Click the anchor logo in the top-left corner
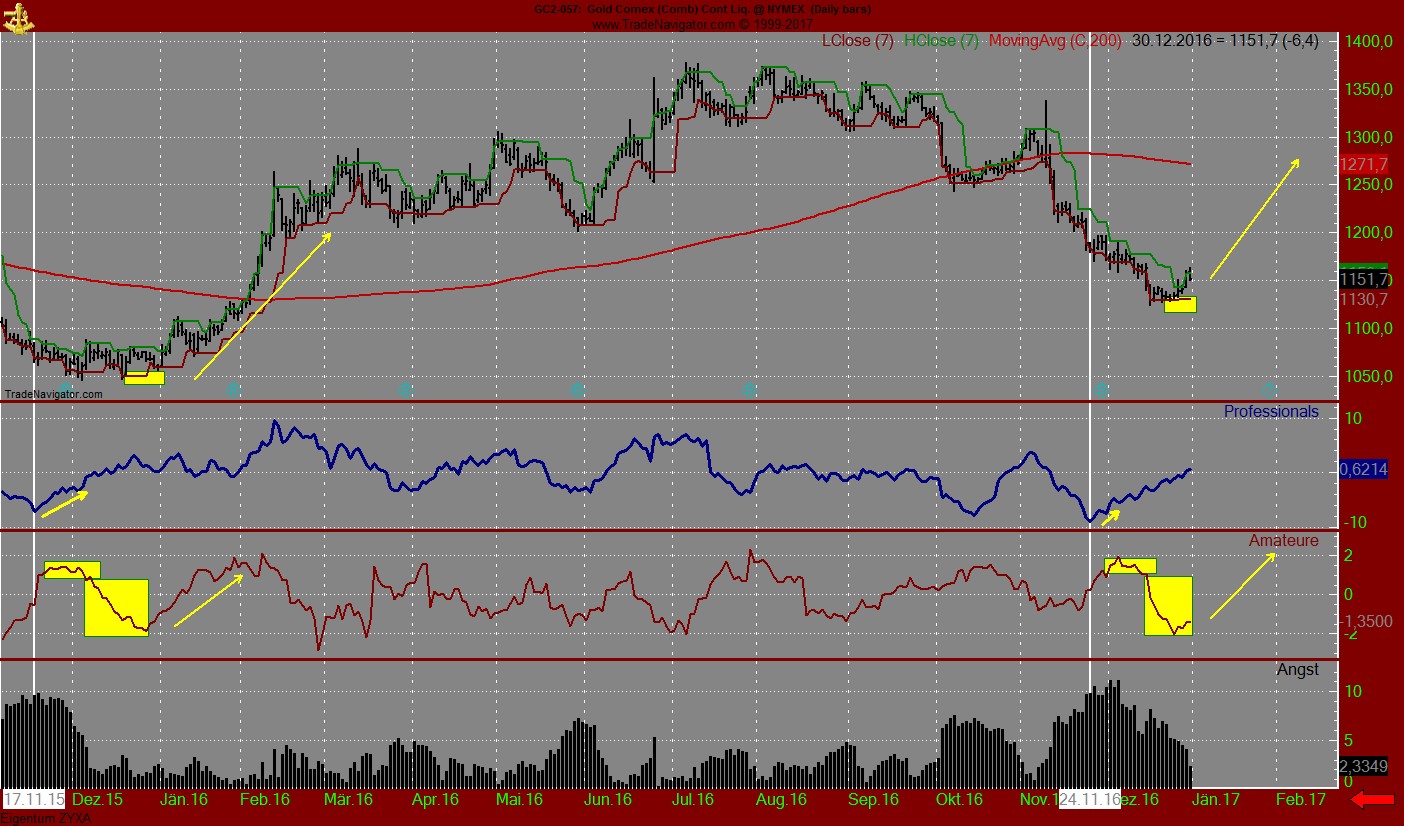 pyautogui.click(x=18, y=16)
